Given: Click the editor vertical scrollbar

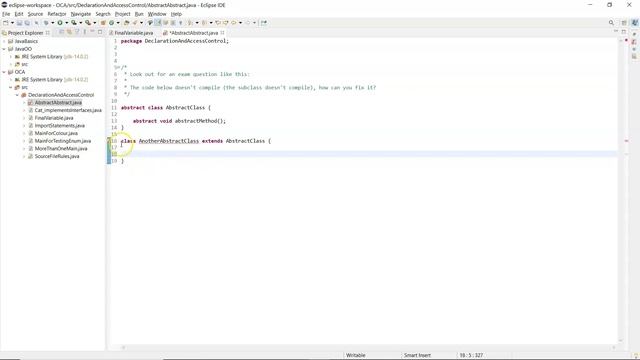Looking at the screenshot, I should click(620, 190).
